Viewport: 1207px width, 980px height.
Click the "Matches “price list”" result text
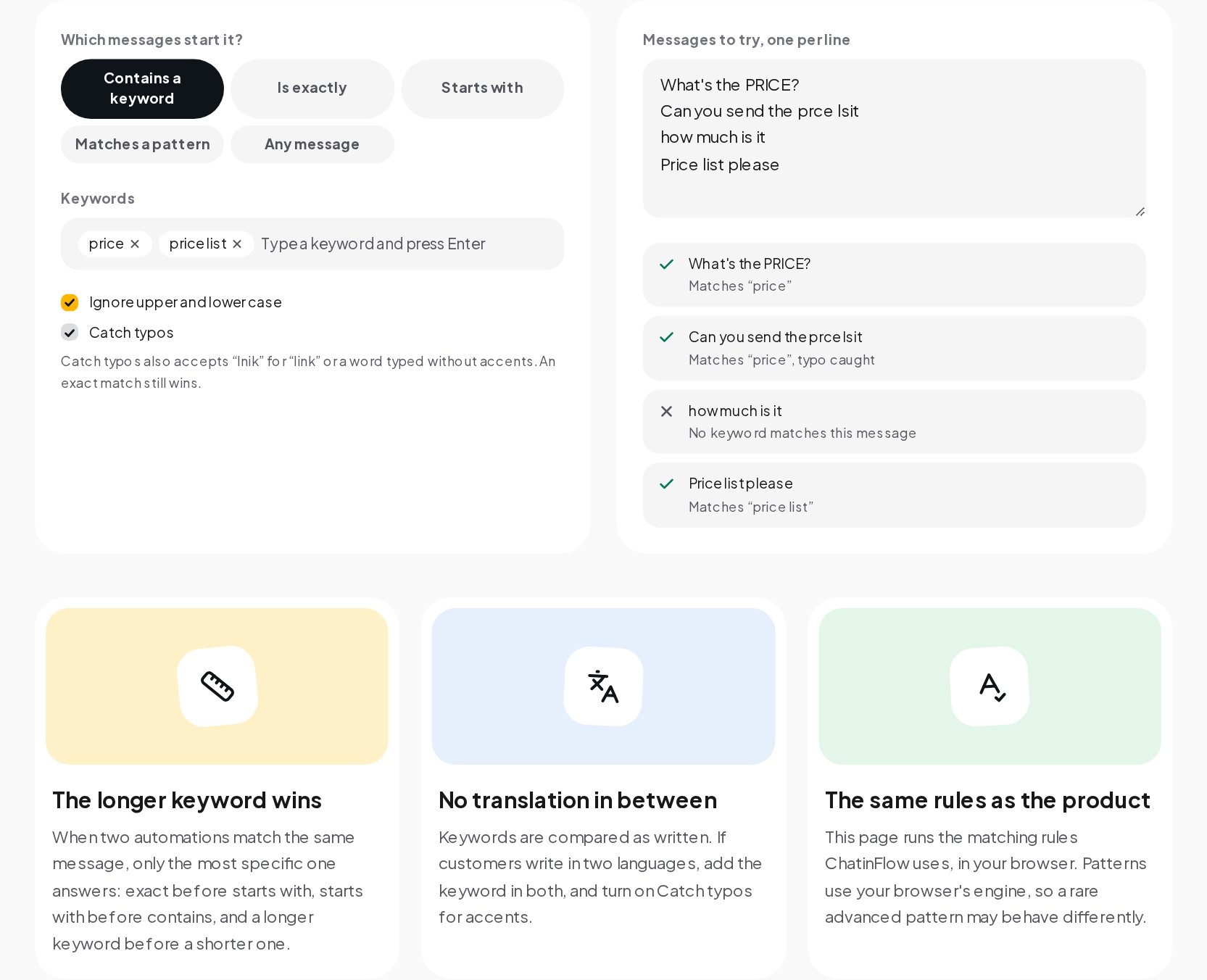(x=751, y=507)
